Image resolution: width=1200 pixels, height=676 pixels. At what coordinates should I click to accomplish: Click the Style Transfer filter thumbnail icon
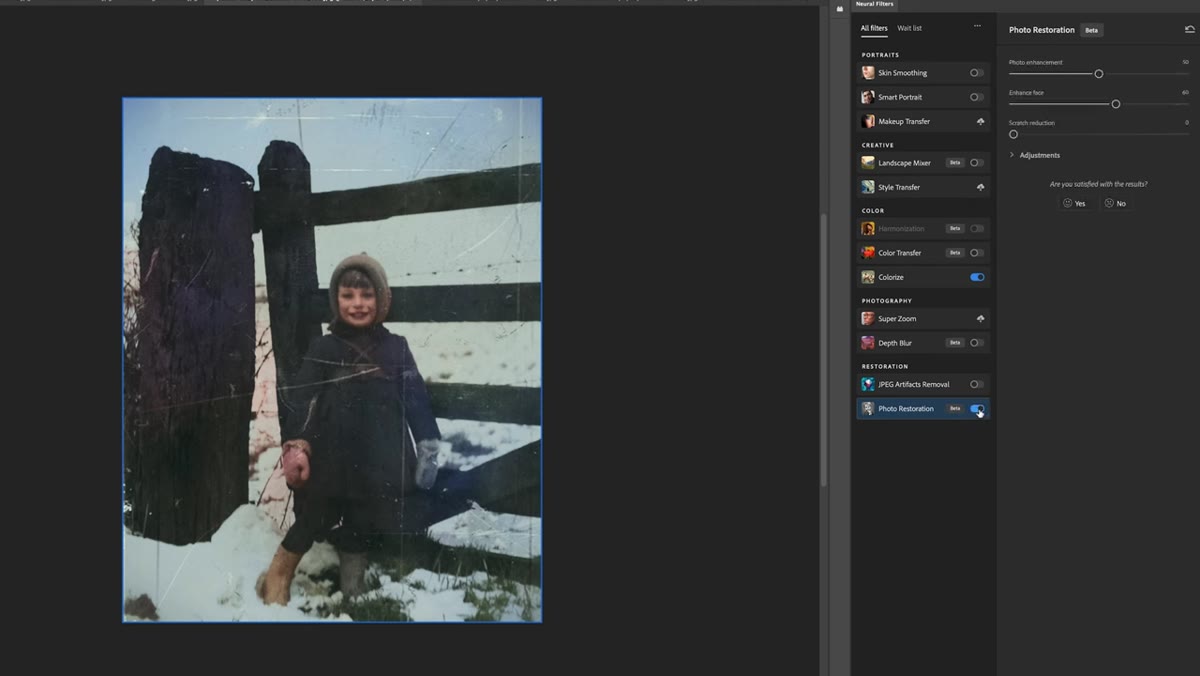point(868,187)
